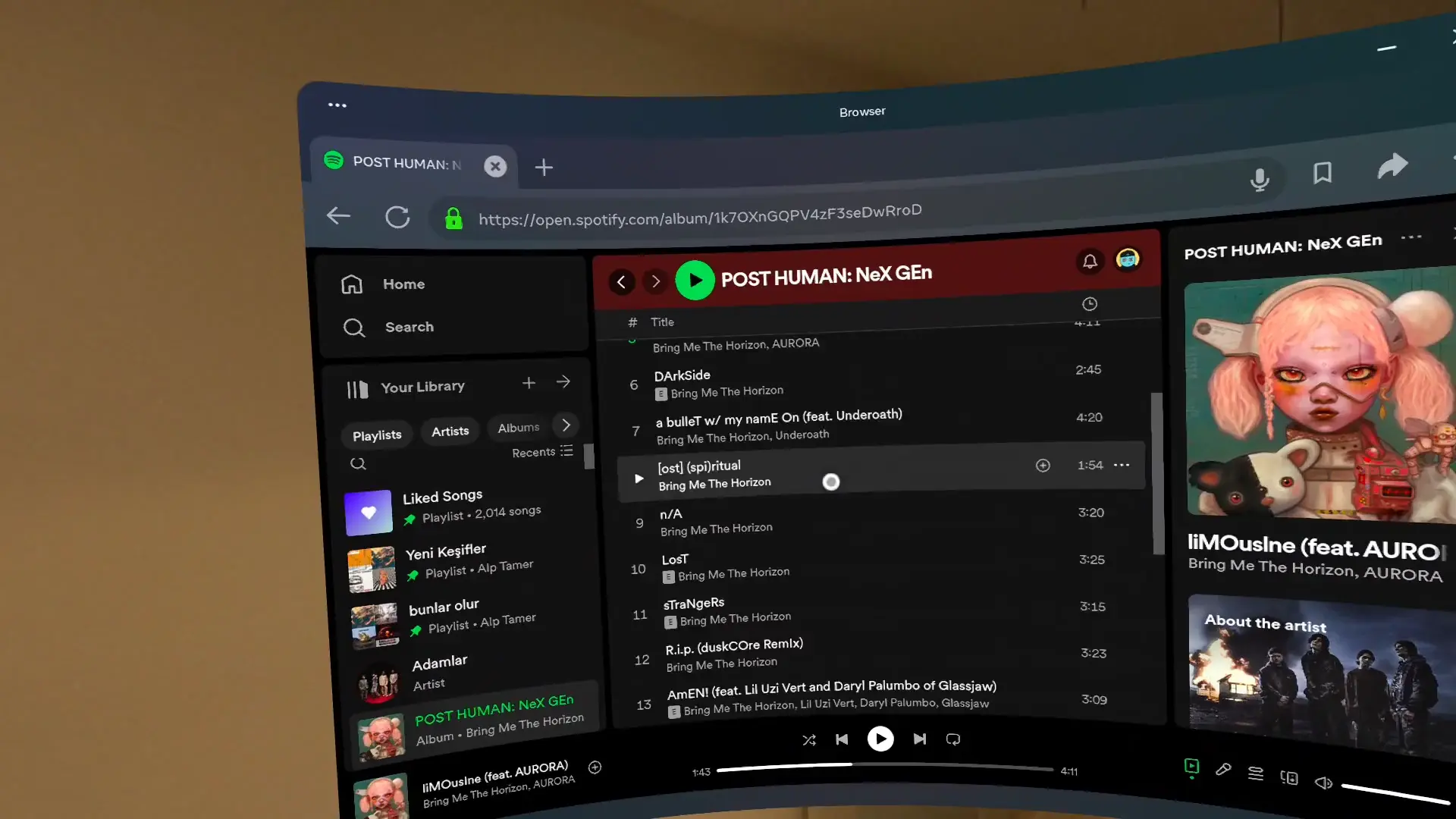Switch to the Artists filter chip
The width and height of the screenshot is (1456, 819).
coord(450,431)
